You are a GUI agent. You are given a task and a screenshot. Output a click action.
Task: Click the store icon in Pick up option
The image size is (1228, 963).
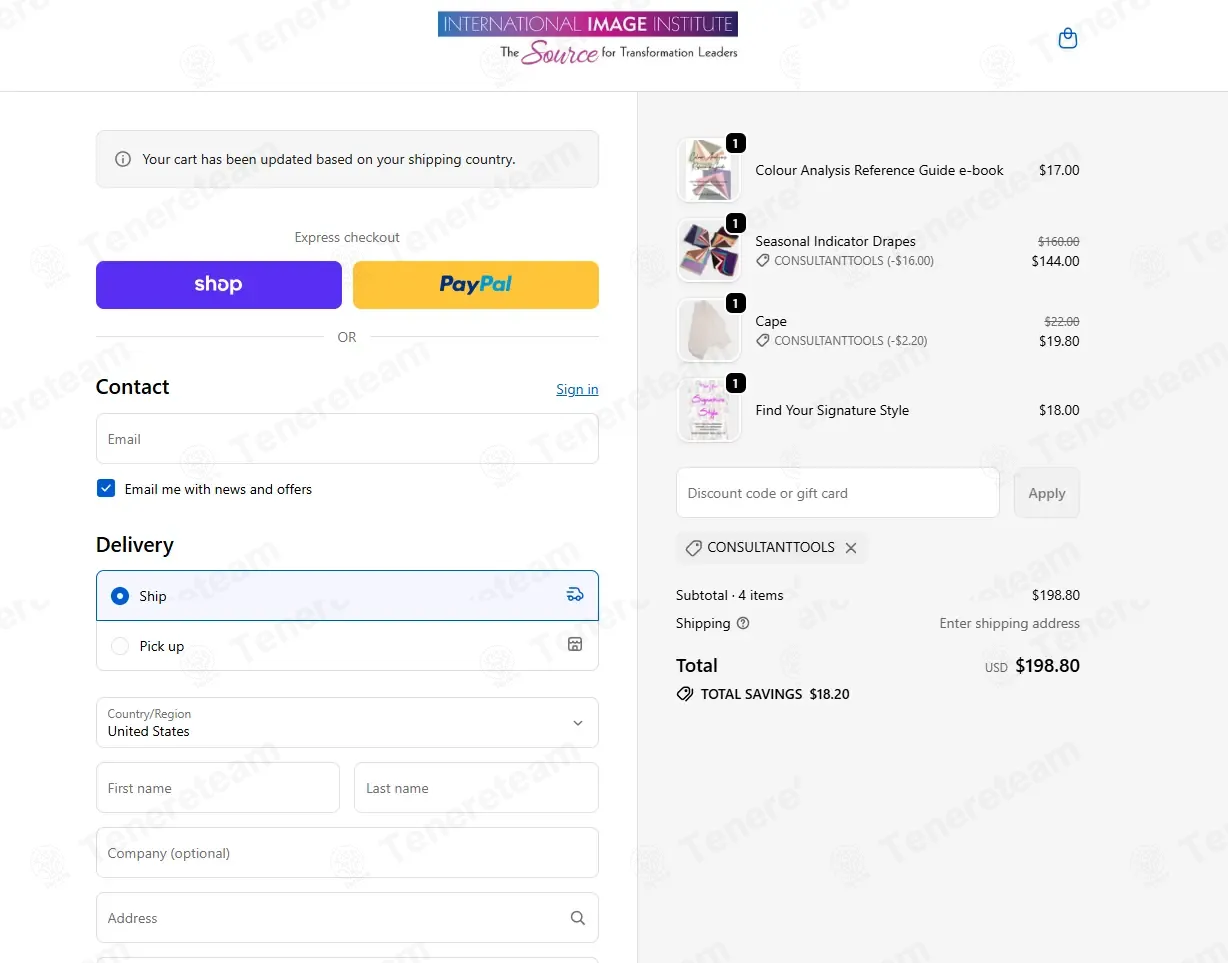(x=575, y=645)
